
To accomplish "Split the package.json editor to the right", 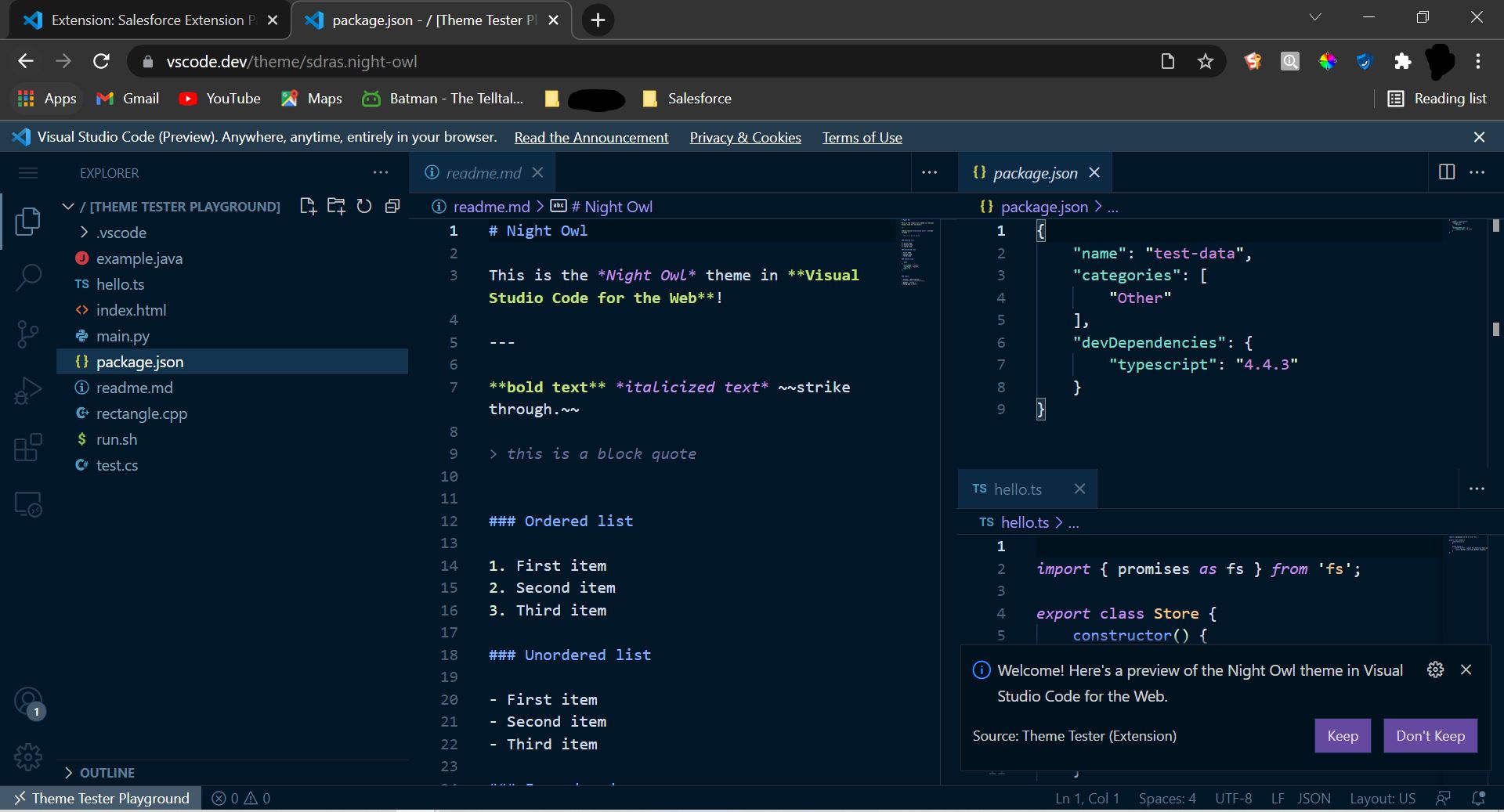I will pos(1447,172).
